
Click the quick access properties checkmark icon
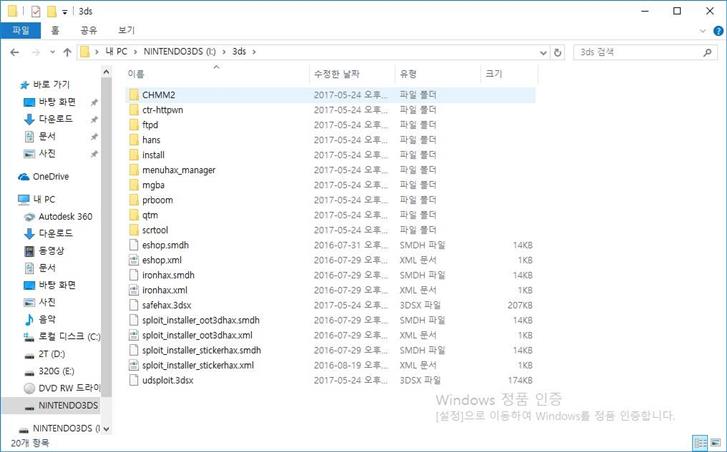36,11
